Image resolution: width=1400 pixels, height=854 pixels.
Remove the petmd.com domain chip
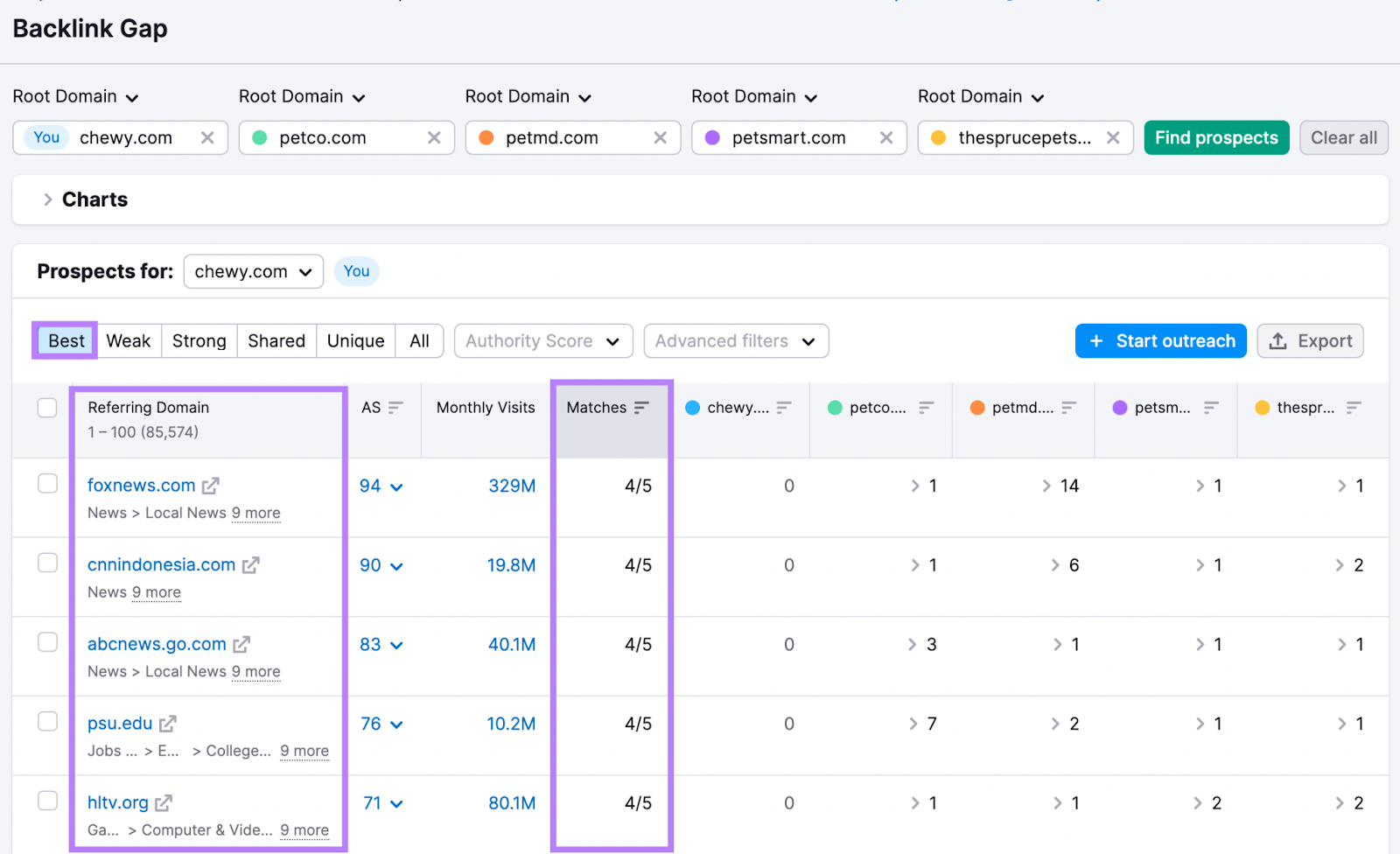pyautogui.click(x=661, y=137)
